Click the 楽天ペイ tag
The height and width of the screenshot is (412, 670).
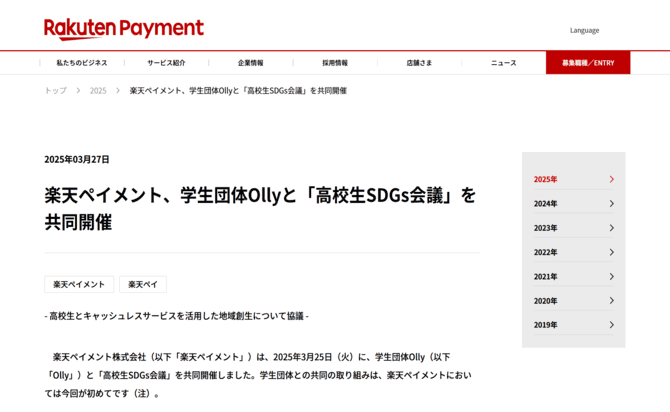tap(143, 285)
